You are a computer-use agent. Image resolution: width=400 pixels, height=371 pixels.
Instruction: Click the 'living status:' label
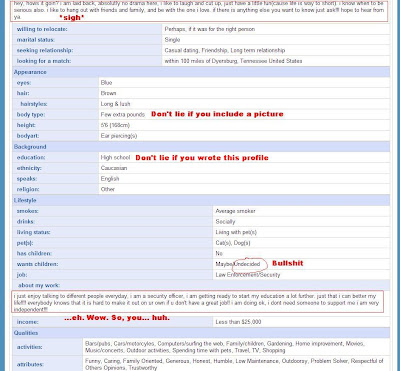[x=33, y=232]
